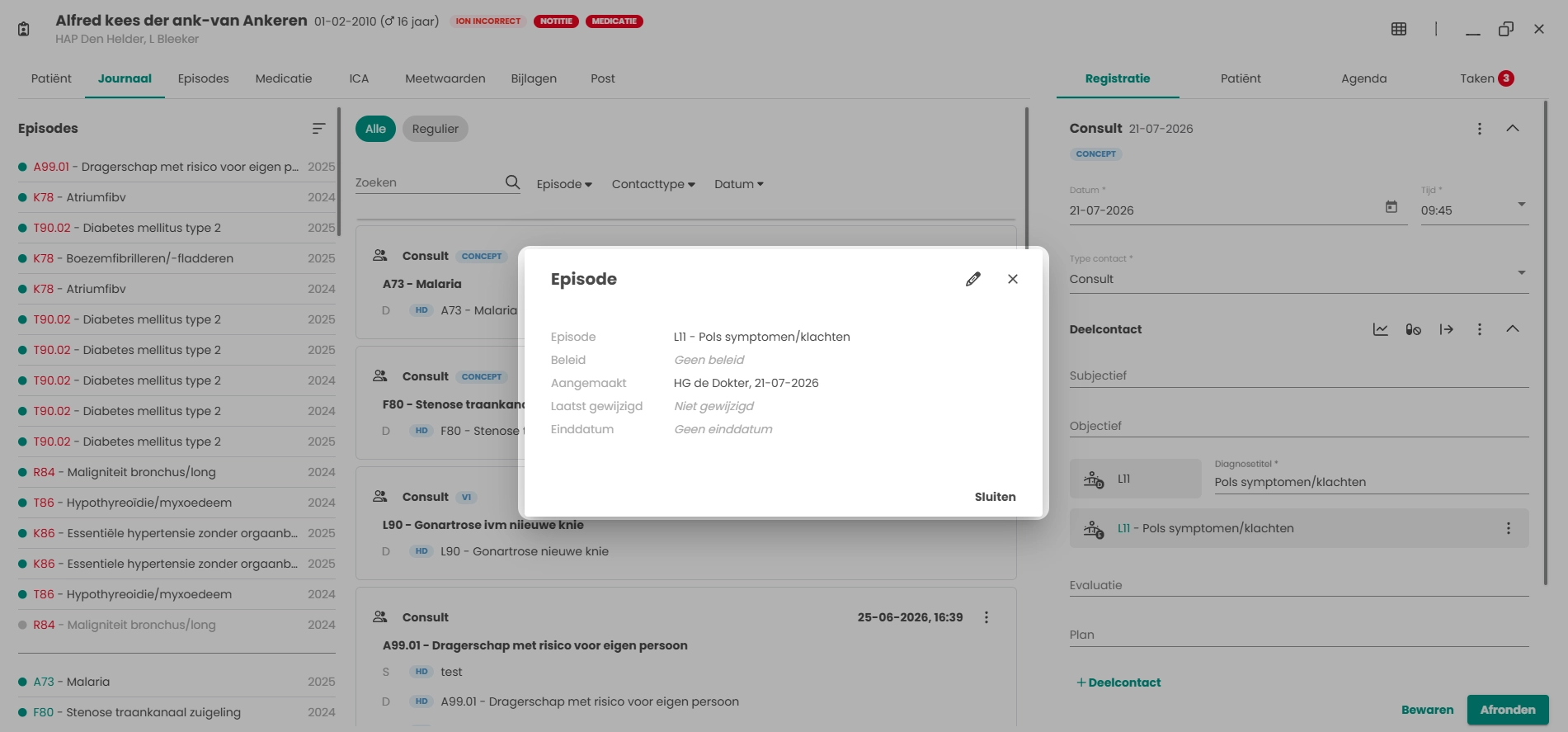
Task: Click the clipboard icon beside the patient name
Action: click(24, 29)
